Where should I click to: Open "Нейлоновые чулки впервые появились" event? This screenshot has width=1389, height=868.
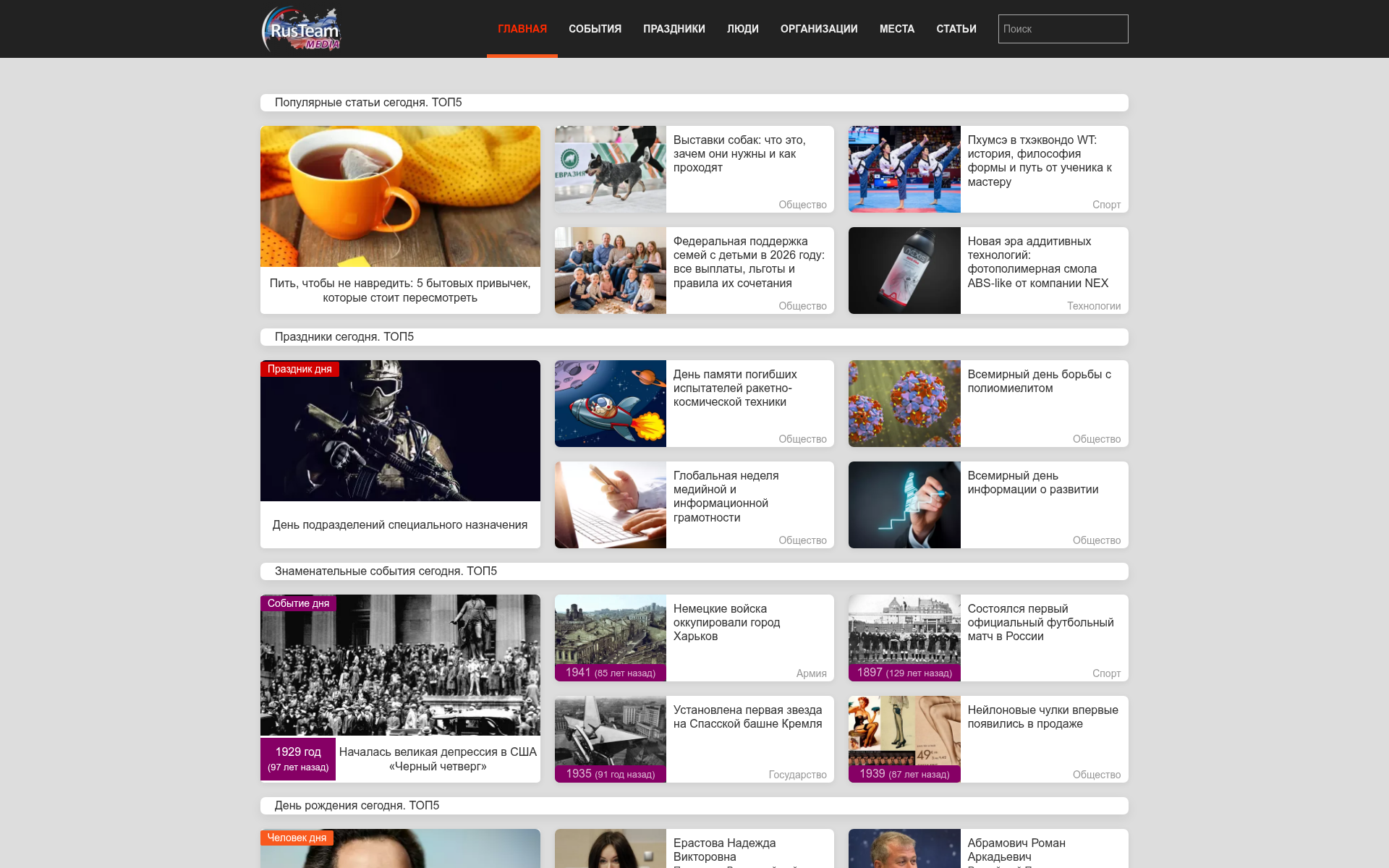click(1043, 717)
